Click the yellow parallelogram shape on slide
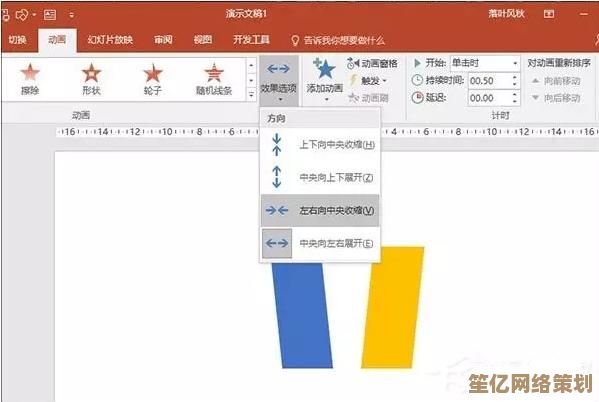Image resolution: width=599 pixels, height=402 pixels. tap(393, 308)
